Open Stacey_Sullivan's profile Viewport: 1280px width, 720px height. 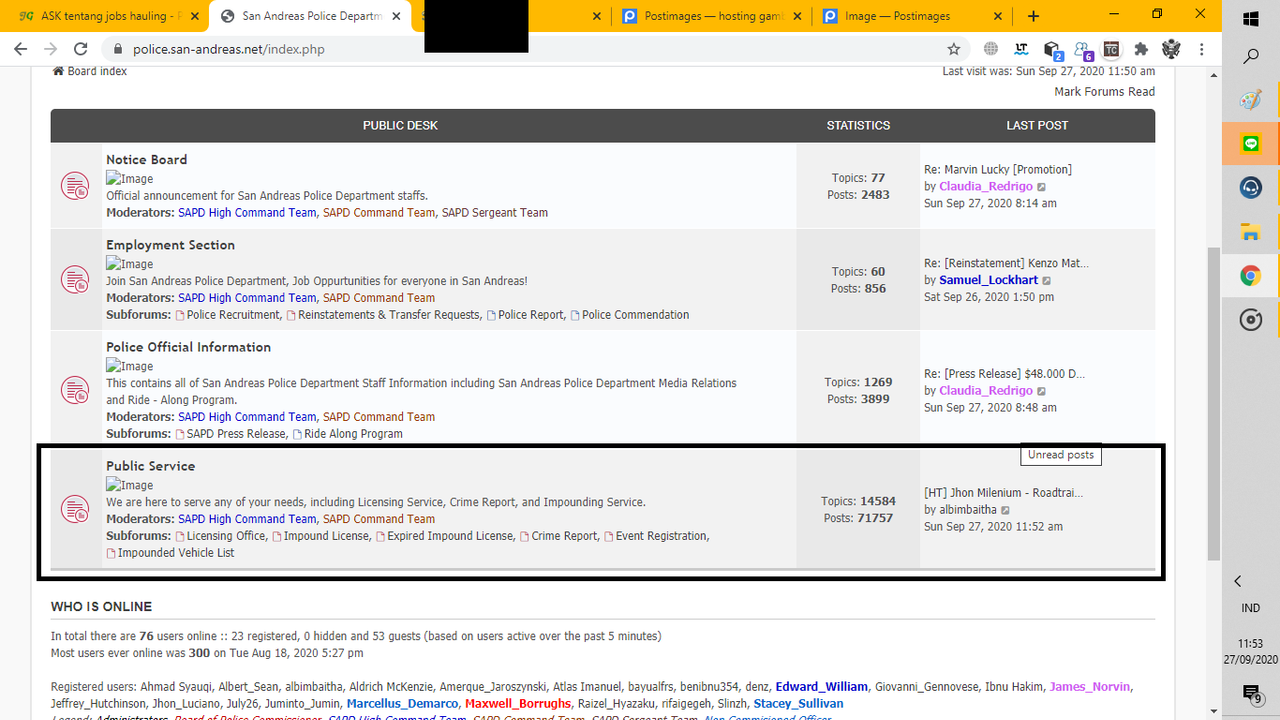tap(798, 704)
